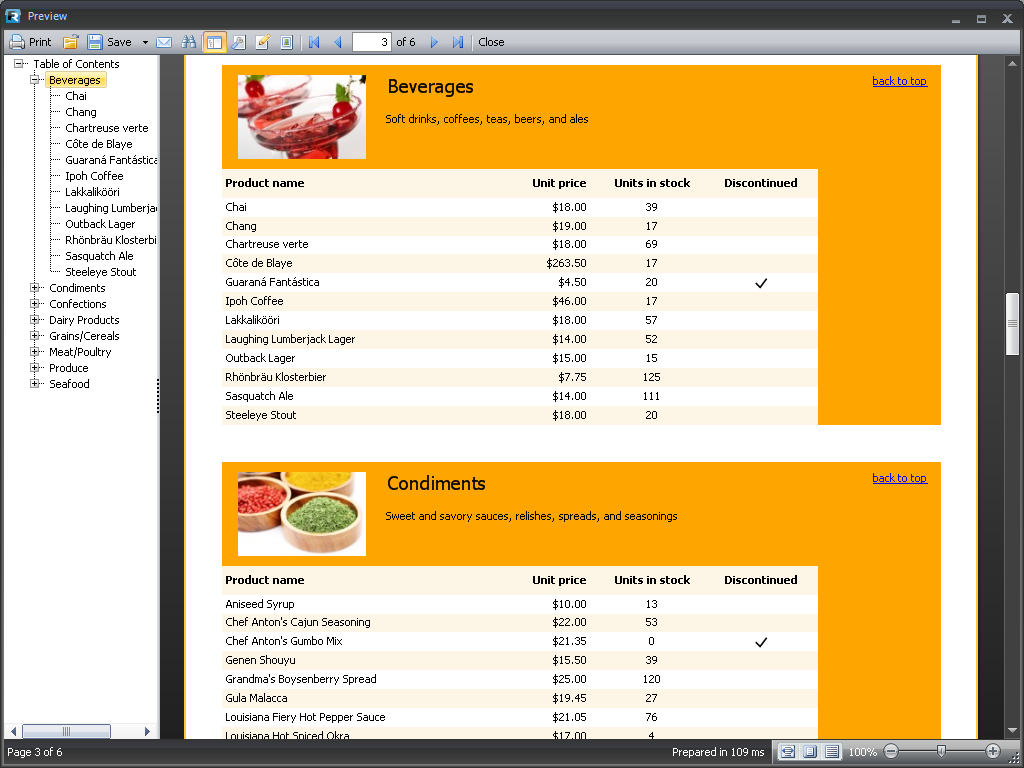Select Seafood in table of contents
Viewport: 1024px width, 768px height.
[x=69, y=384]
